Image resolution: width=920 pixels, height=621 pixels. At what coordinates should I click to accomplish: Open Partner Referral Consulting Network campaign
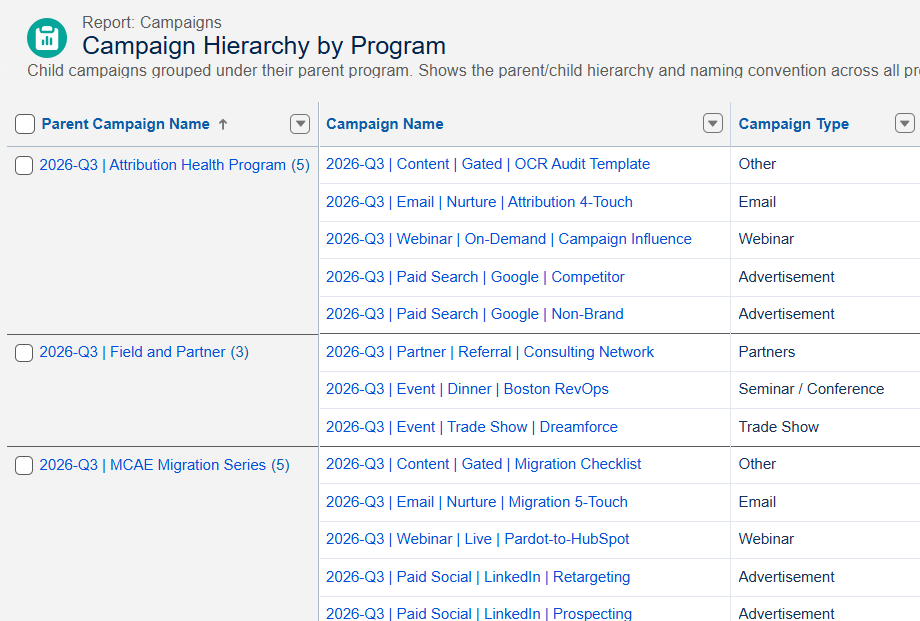490,352
